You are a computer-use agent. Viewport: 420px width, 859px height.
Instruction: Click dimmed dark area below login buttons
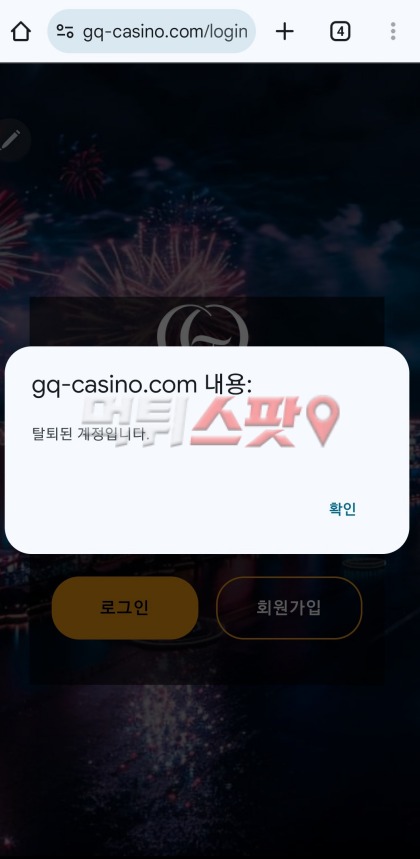(210, 767)
